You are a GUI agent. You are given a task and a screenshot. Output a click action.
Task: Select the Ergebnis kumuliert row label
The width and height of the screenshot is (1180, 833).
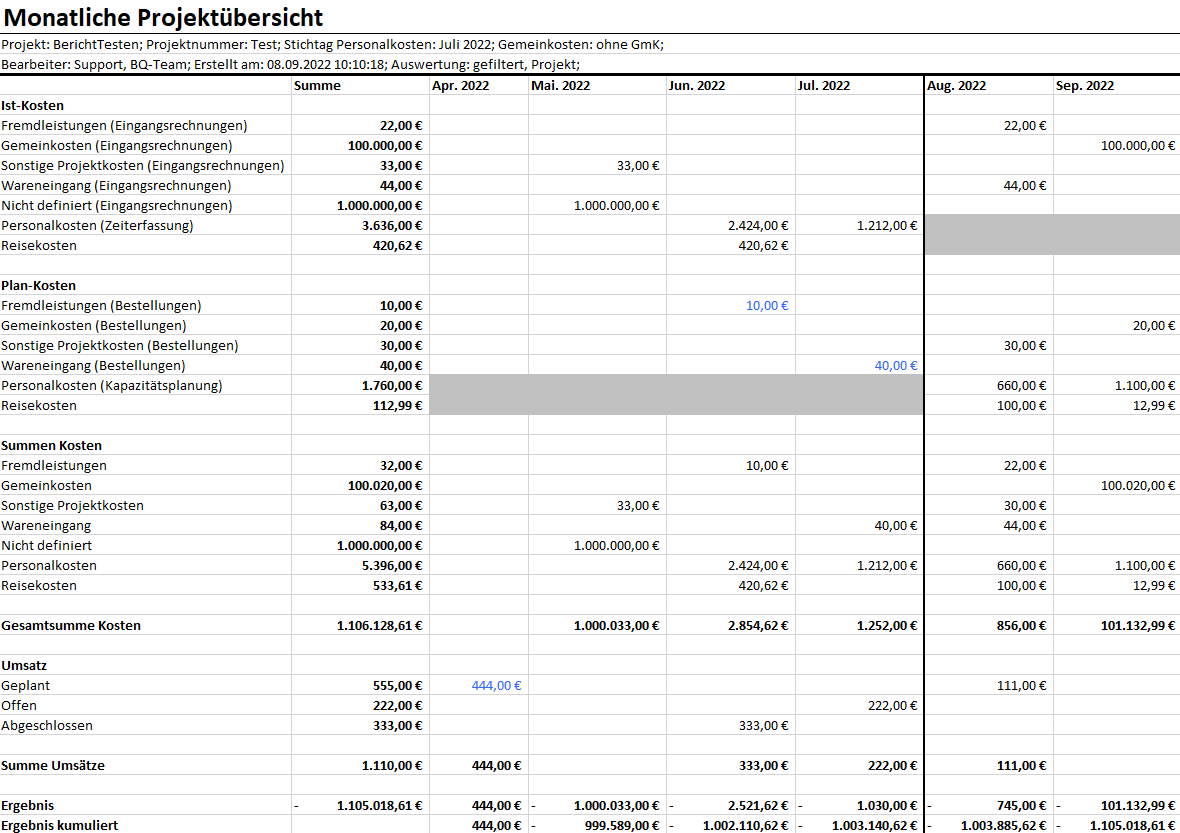coord(59,825)
